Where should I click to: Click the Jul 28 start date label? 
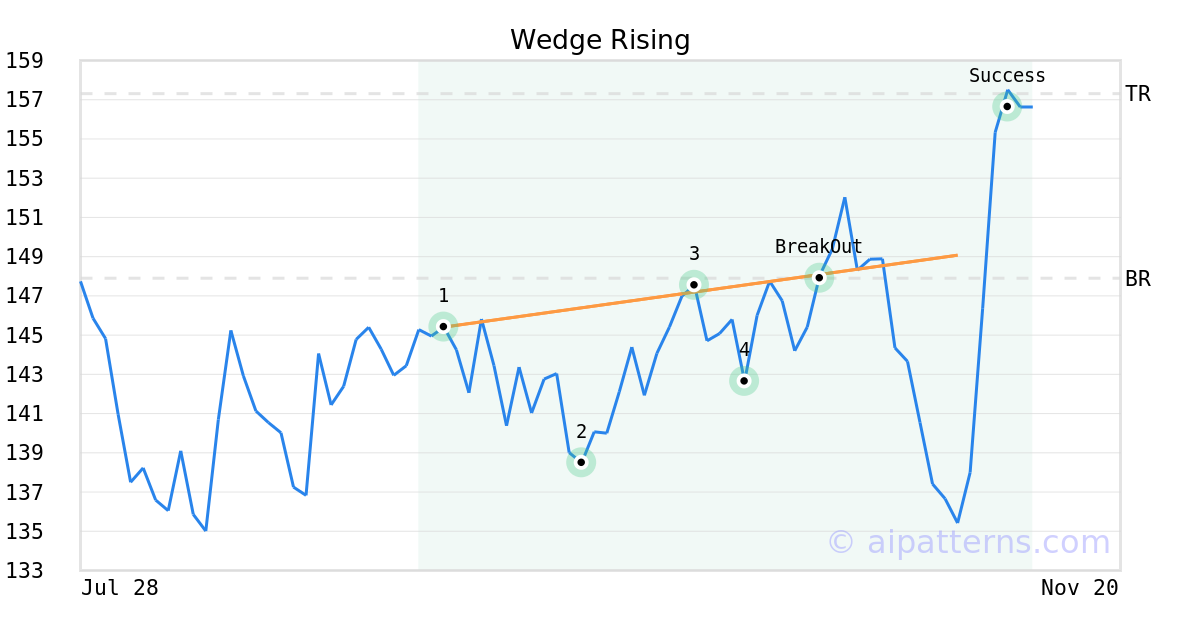(x=120, y=588)
